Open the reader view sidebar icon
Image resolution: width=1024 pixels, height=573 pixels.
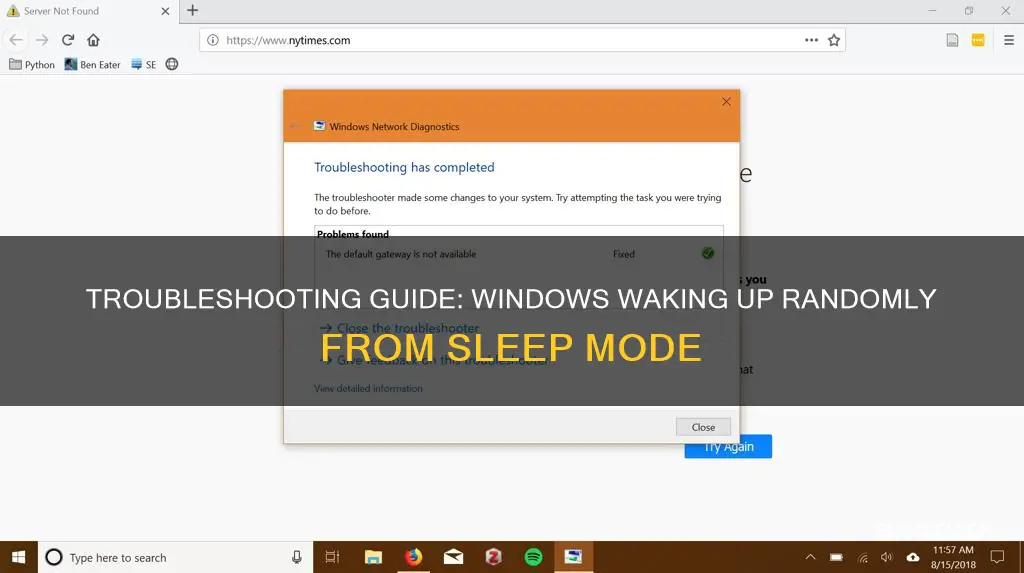point(952,40)
